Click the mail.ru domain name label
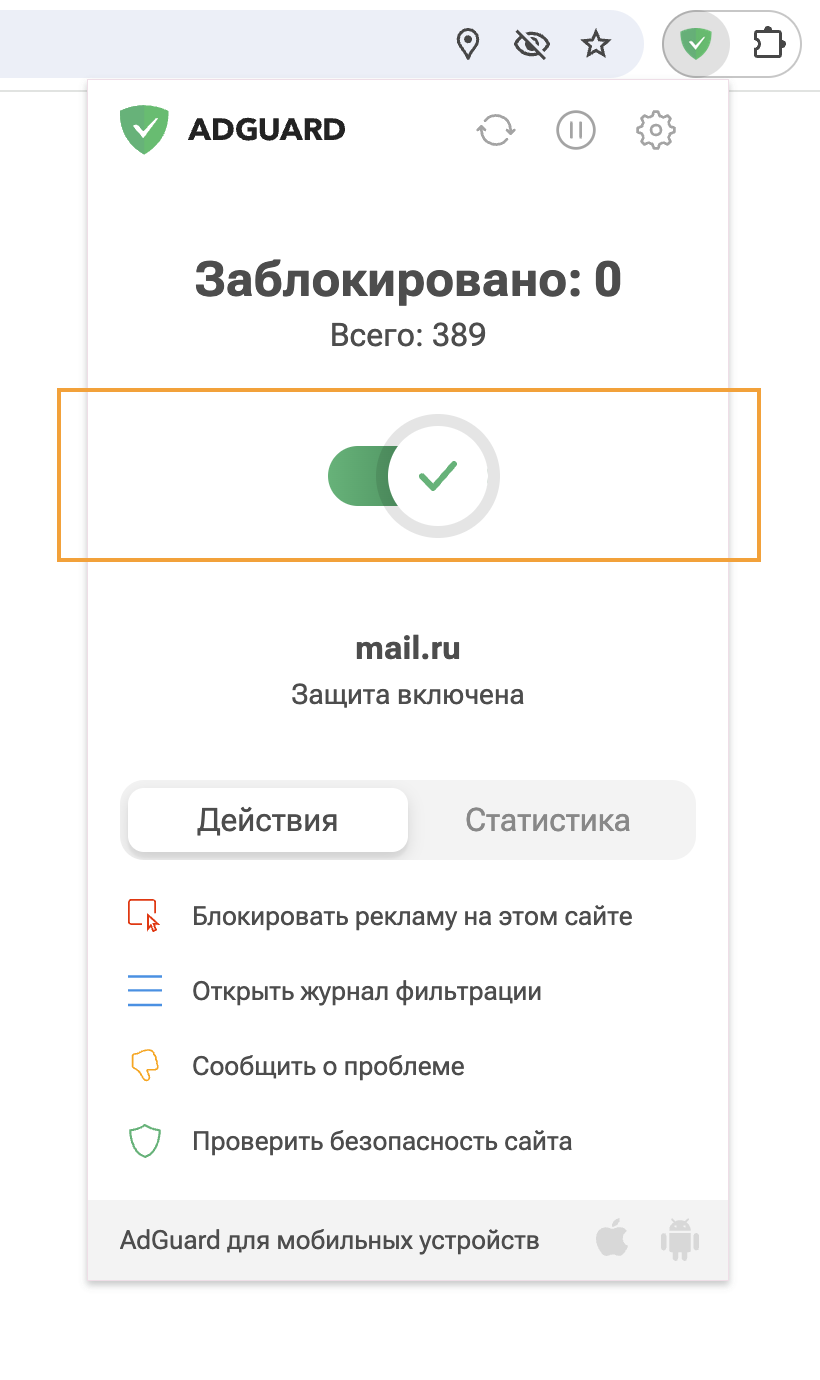 [408, 649]
